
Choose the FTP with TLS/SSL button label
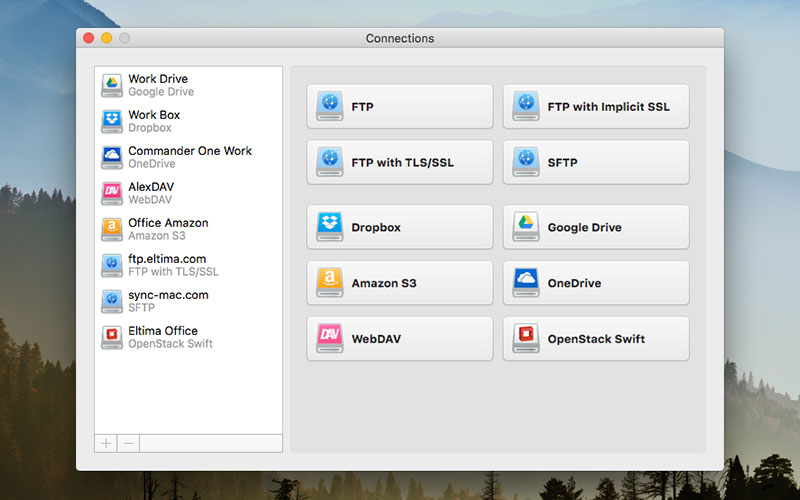click(x=403, y=163)
